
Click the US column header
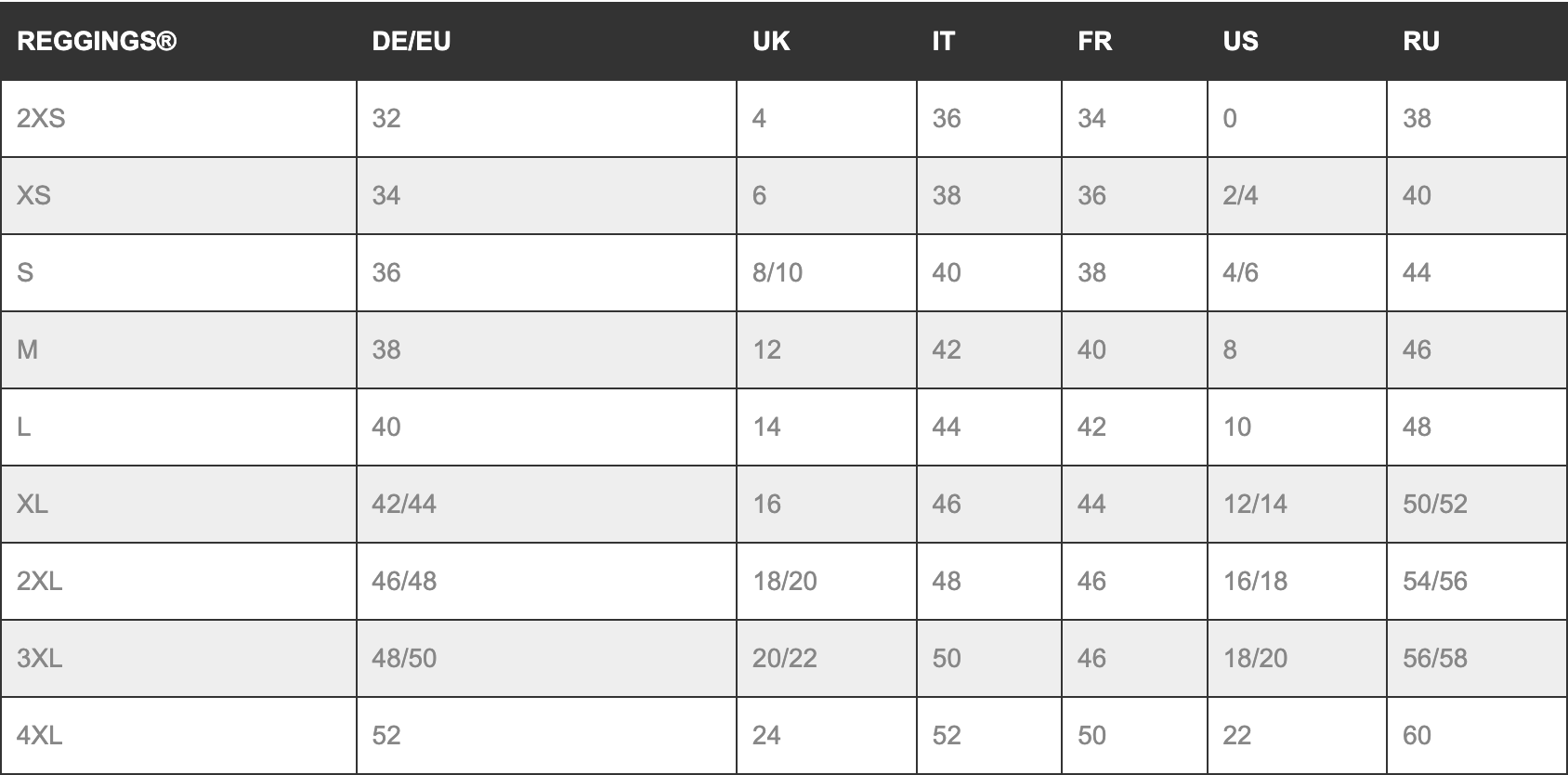1240,42
